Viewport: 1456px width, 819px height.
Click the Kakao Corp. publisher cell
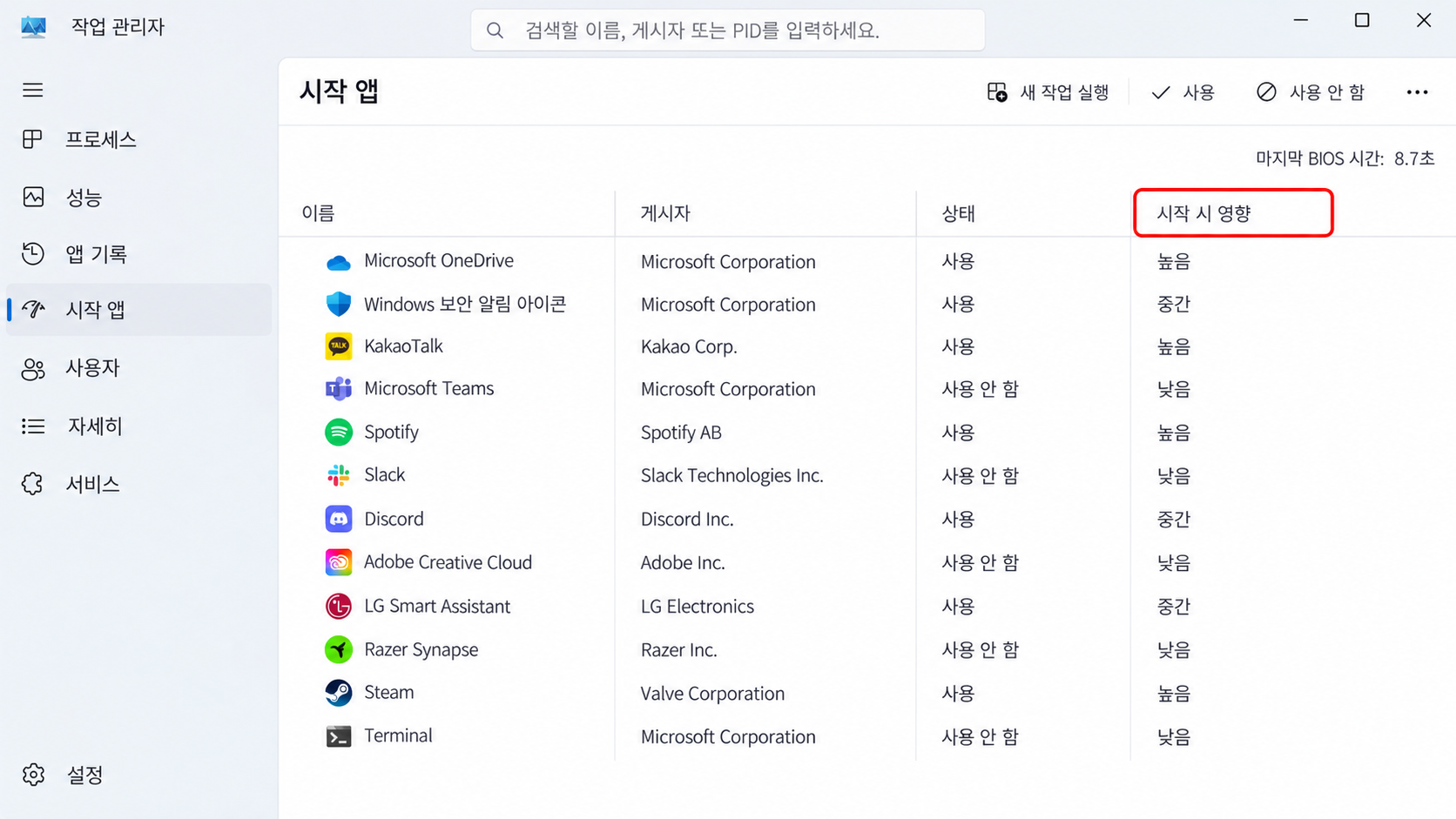click(x=689, y=346)
